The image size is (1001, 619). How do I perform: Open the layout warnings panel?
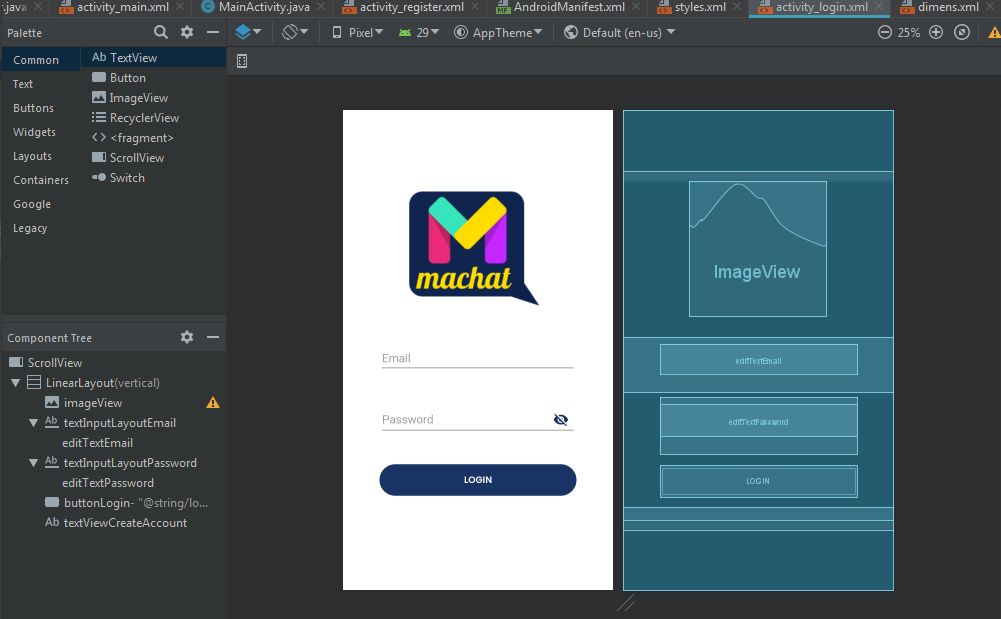point(993,31)
